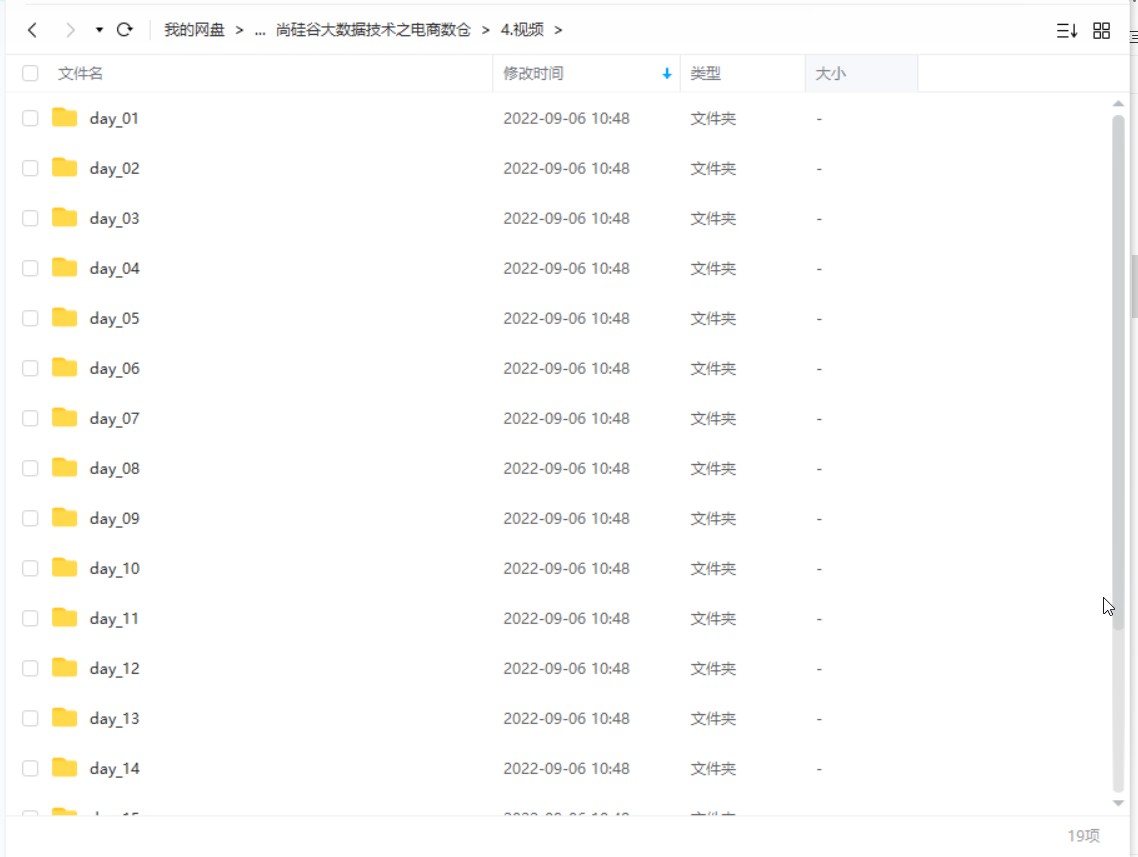Refresh the current folder listing
This screenshot has width=1138, height=857.
point(125,30)
